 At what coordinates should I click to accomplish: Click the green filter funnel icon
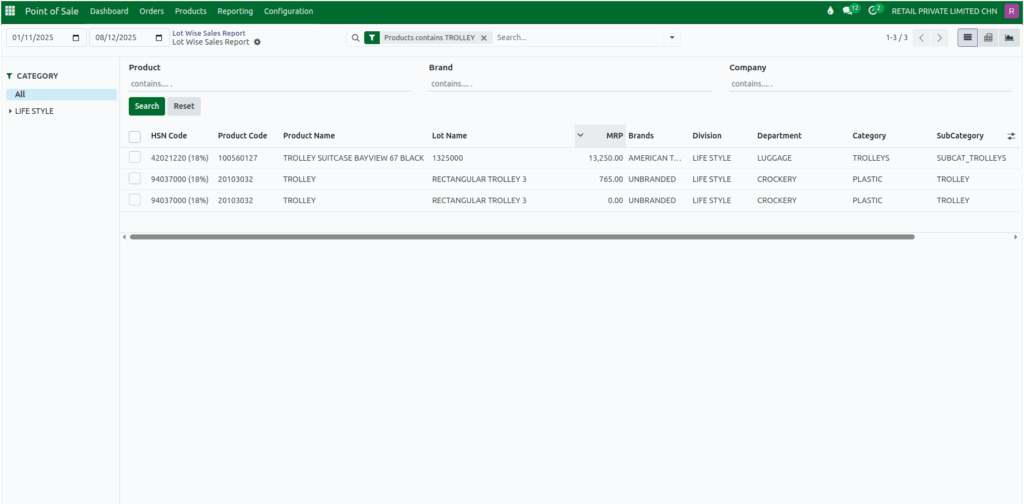tap(372, 38)
